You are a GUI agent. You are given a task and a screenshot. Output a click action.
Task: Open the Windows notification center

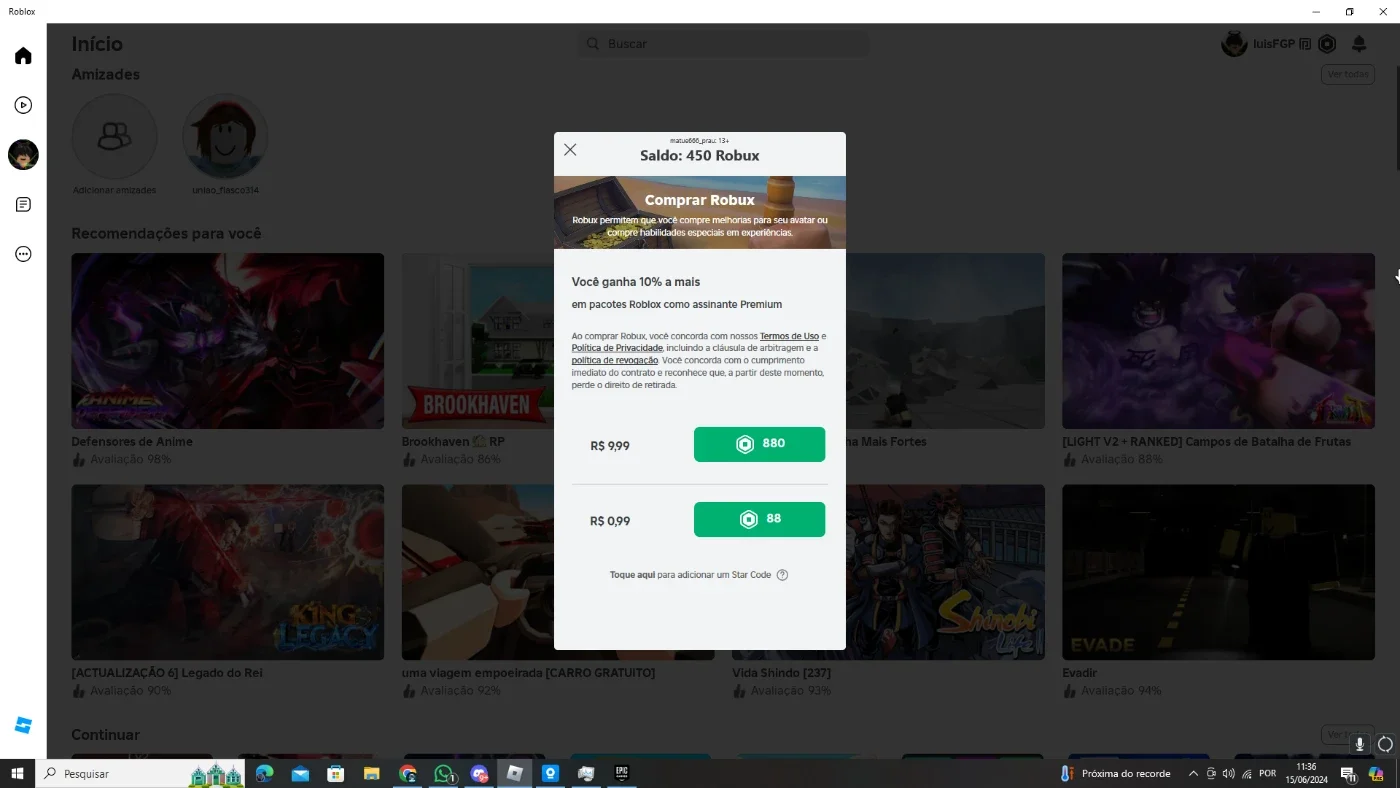[x=1347, y=774]
